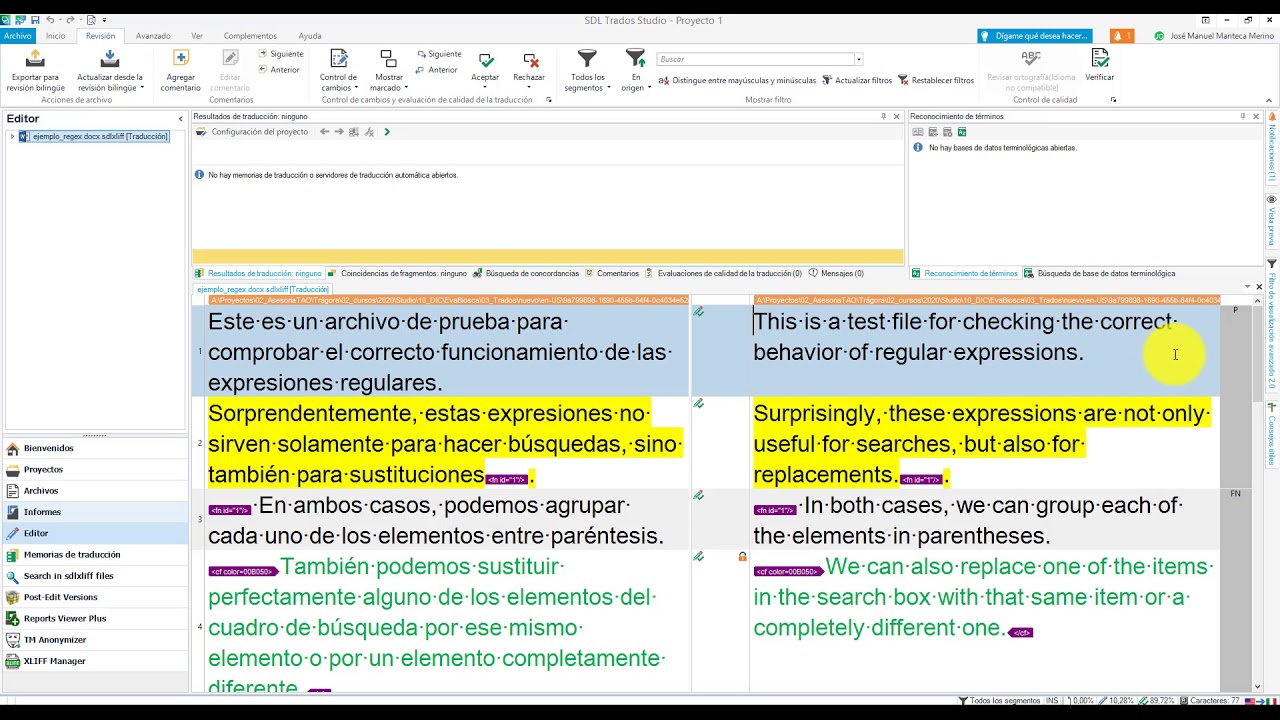1280x720 pixels.
Task: Open Control de calidad dialog launcher
Action: click(x=1114, y=100)
